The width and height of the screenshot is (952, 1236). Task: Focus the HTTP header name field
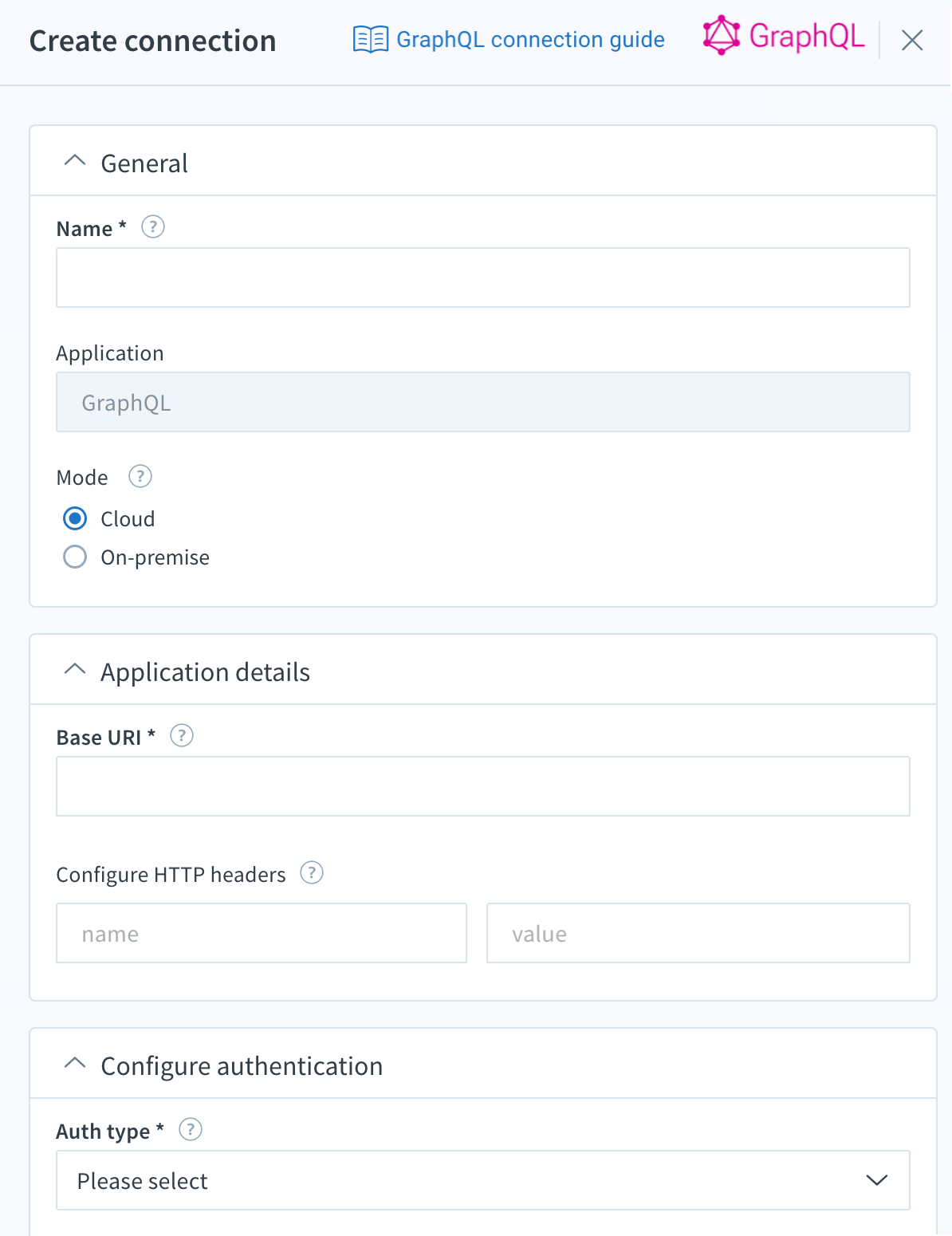(262, 933)
